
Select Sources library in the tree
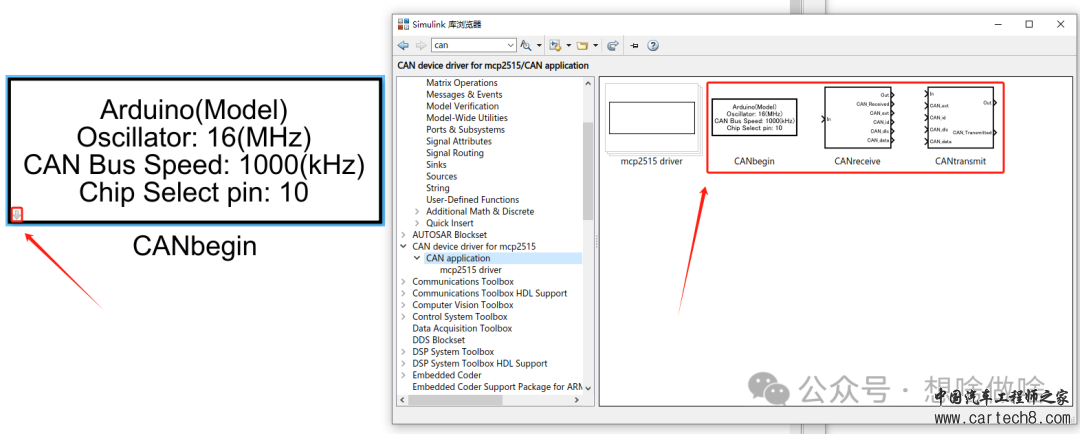442,176
